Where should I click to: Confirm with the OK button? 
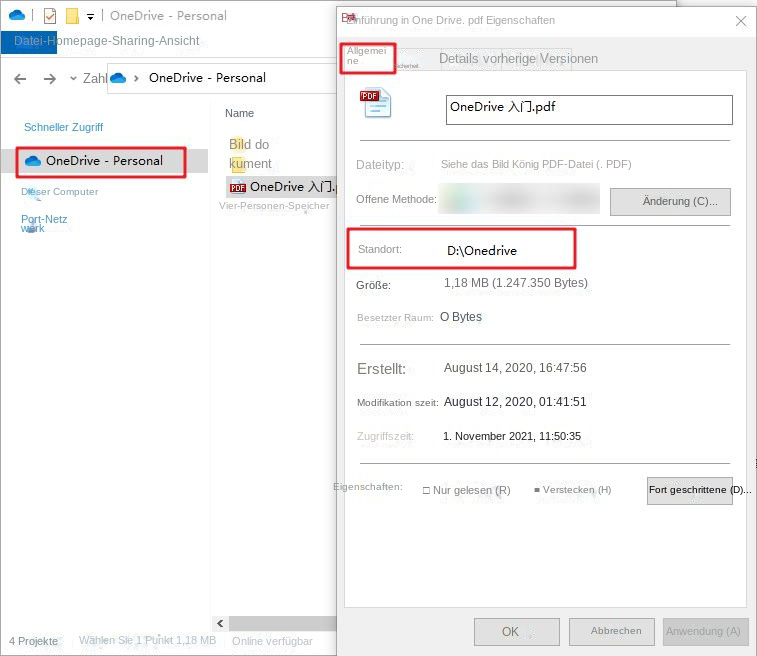pos(517,632)
